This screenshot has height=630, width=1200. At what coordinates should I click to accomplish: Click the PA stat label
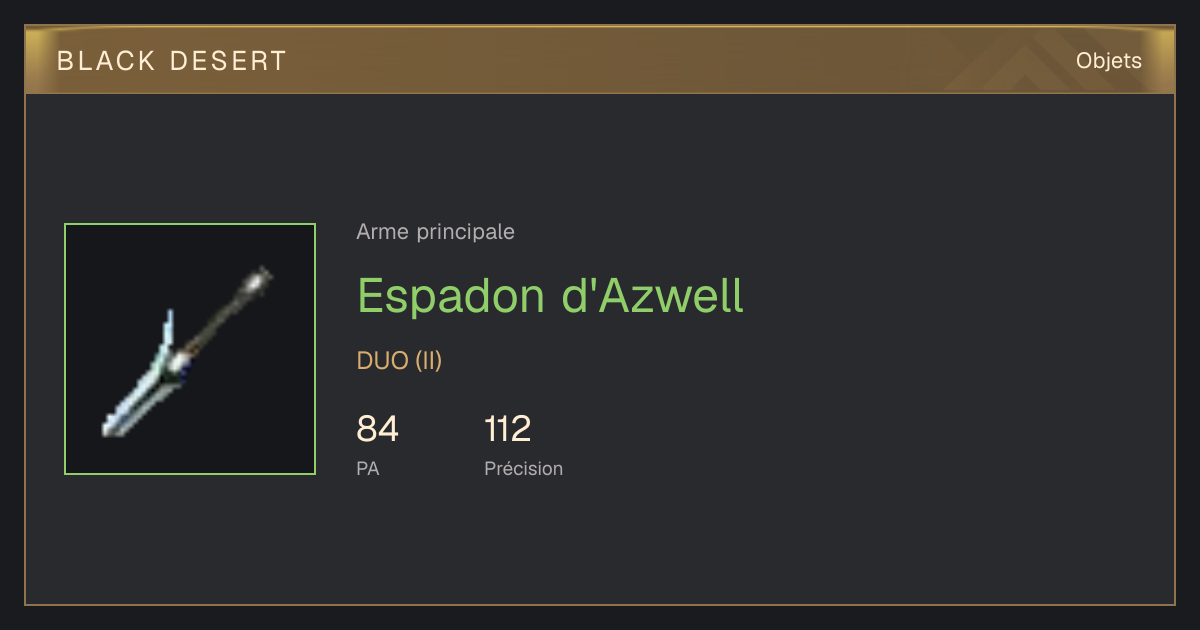[368, 468]
